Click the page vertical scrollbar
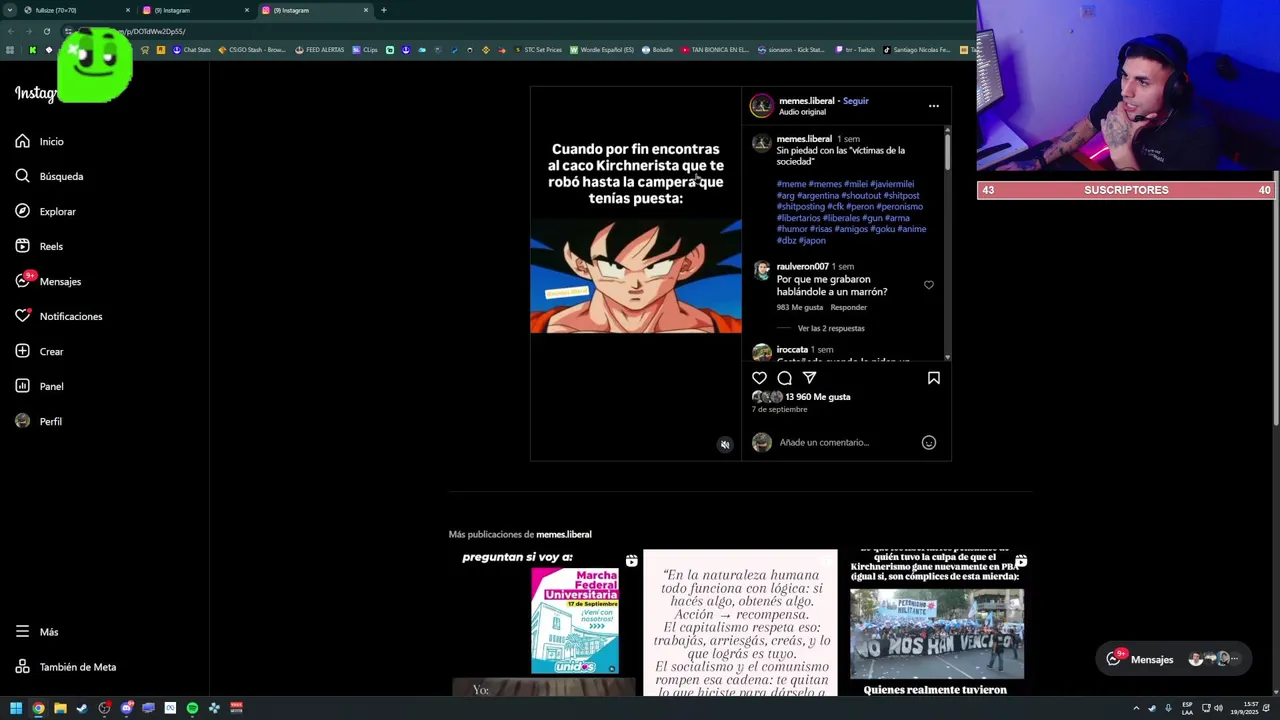The width and height of the screenshot is (1280, 720). coord(1276,300)
